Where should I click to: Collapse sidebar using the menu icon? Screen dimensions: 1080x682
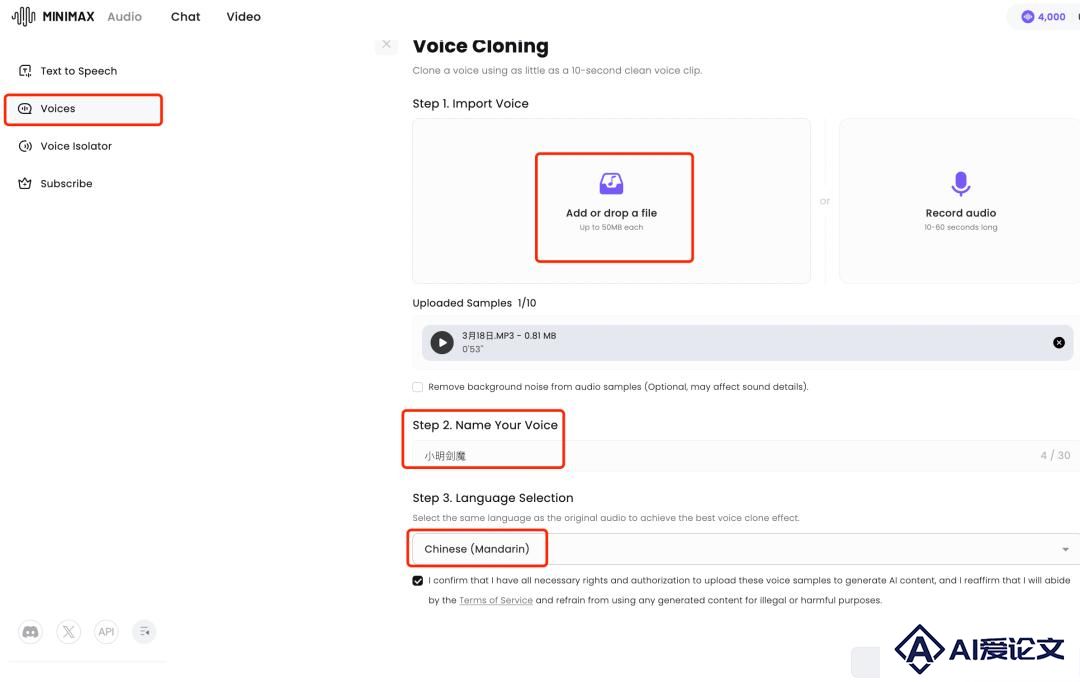[144, 632]
